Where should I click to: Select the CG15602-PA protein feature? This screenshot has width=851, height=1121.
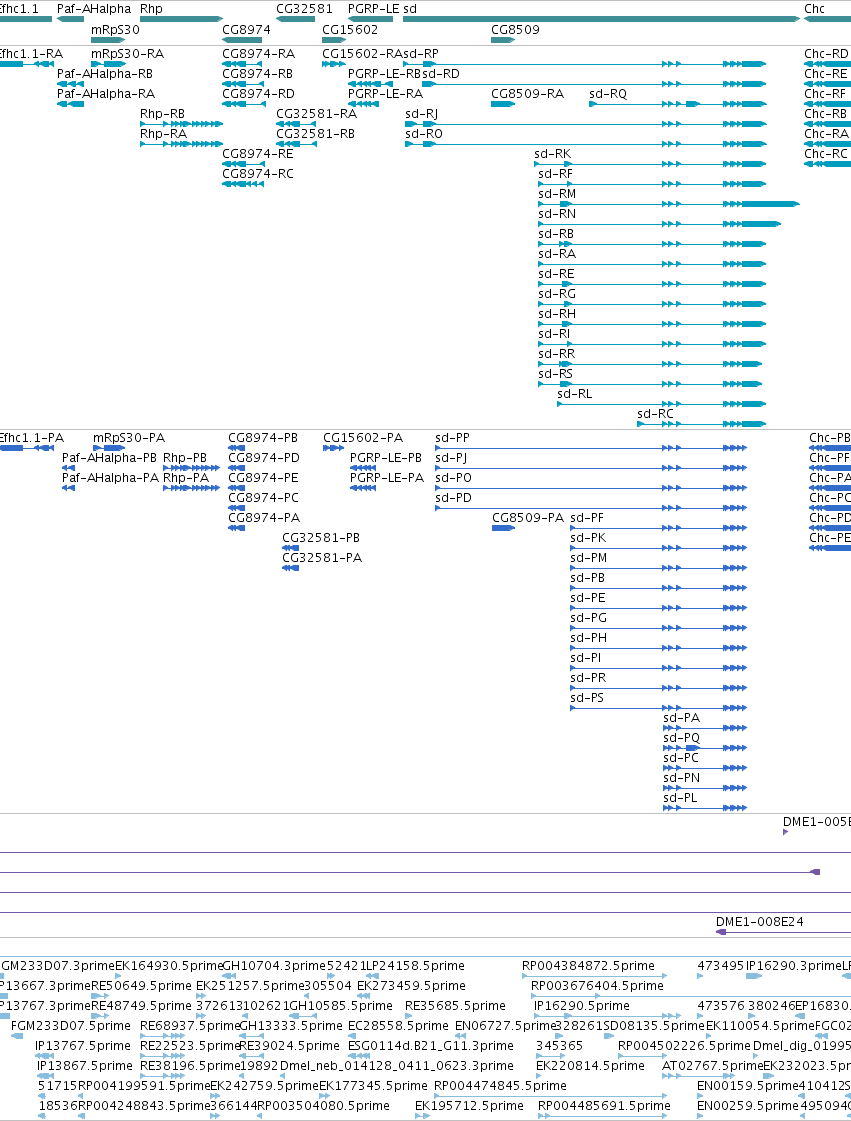pyautogui.click(x=334, y=448)
